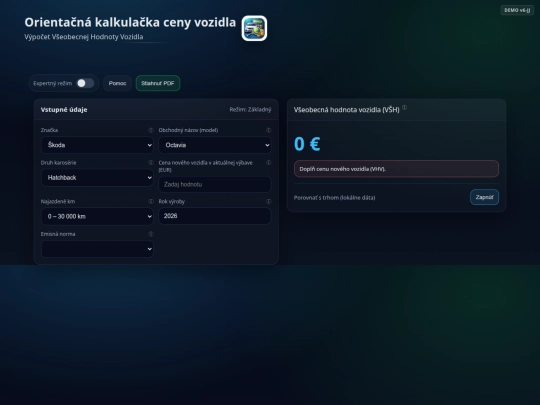Click the Stiahnuť PDF button
Screen dimensions: 540x405
[x=158, y=83]
